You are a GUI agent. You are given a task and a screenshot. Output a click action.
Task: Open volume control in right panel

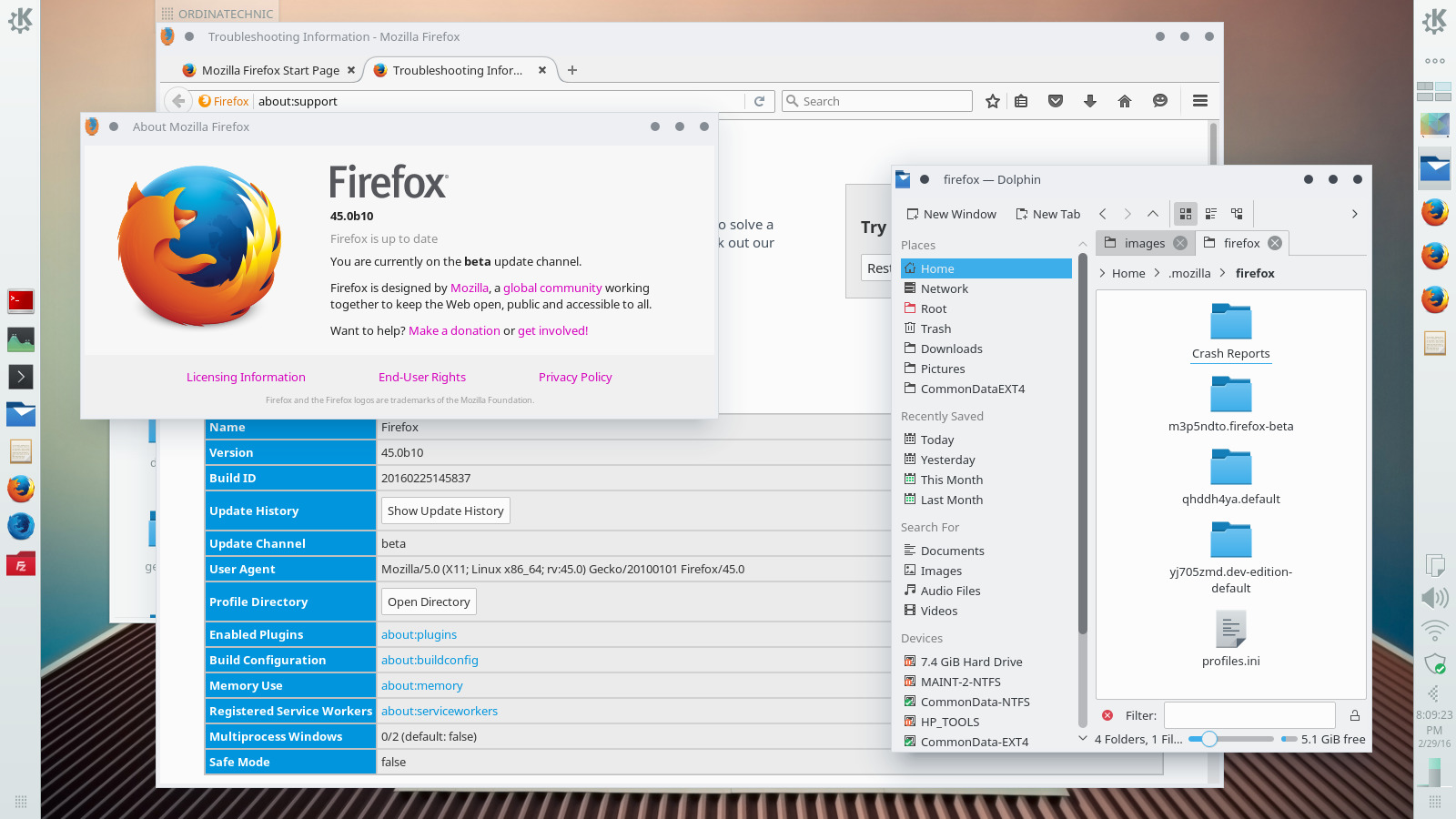(1434, 597)
